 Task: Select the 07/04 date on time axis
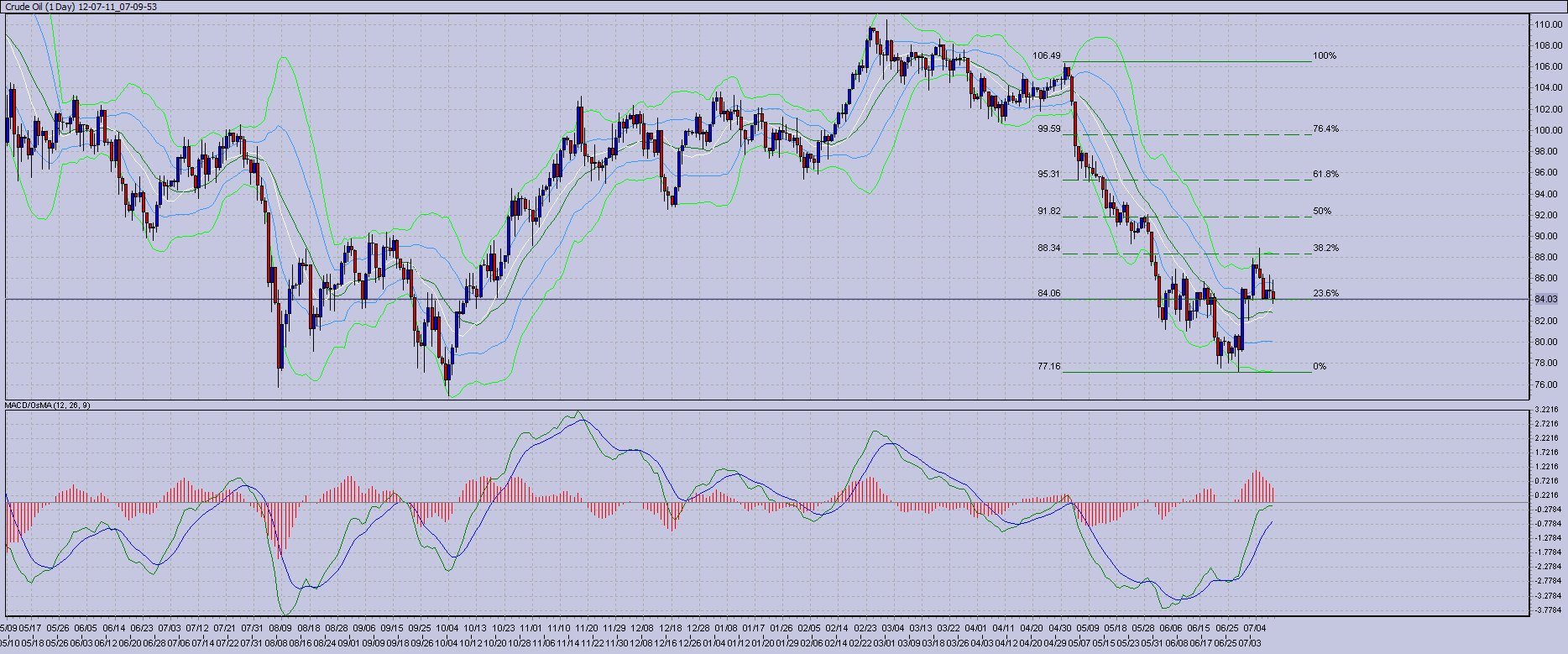pyautogui.click(x=1255, y=628)
